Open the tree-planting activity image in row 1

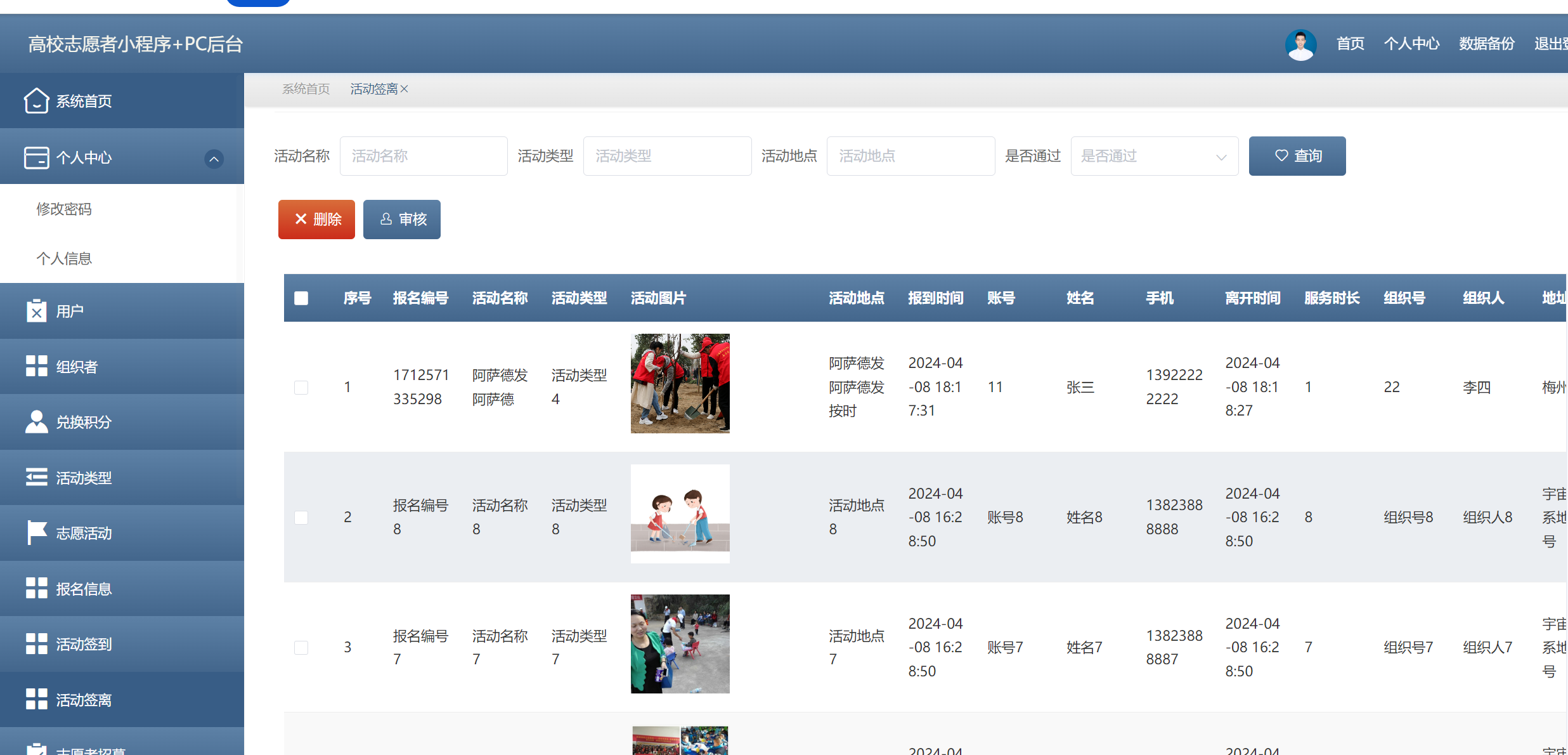click(x=680, y=383)
